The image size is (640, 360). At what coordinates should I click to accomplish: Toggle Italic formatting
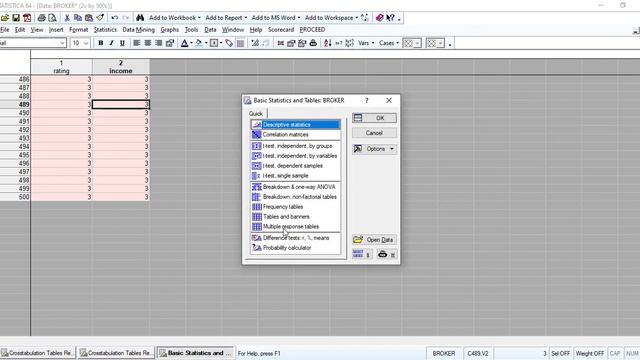111,43
